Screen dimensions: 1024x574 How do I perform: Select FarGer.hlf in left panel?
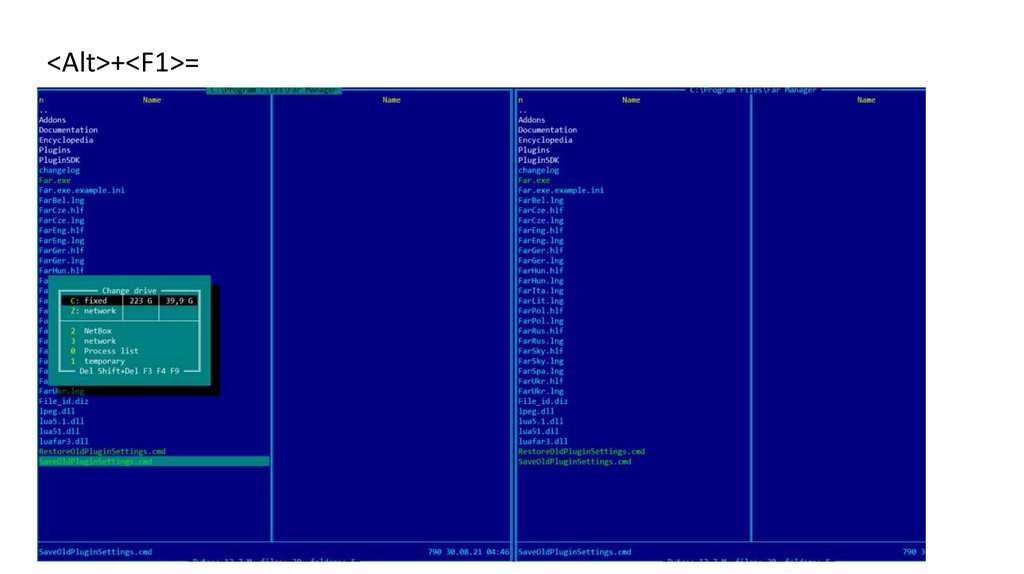click(61, 251)
